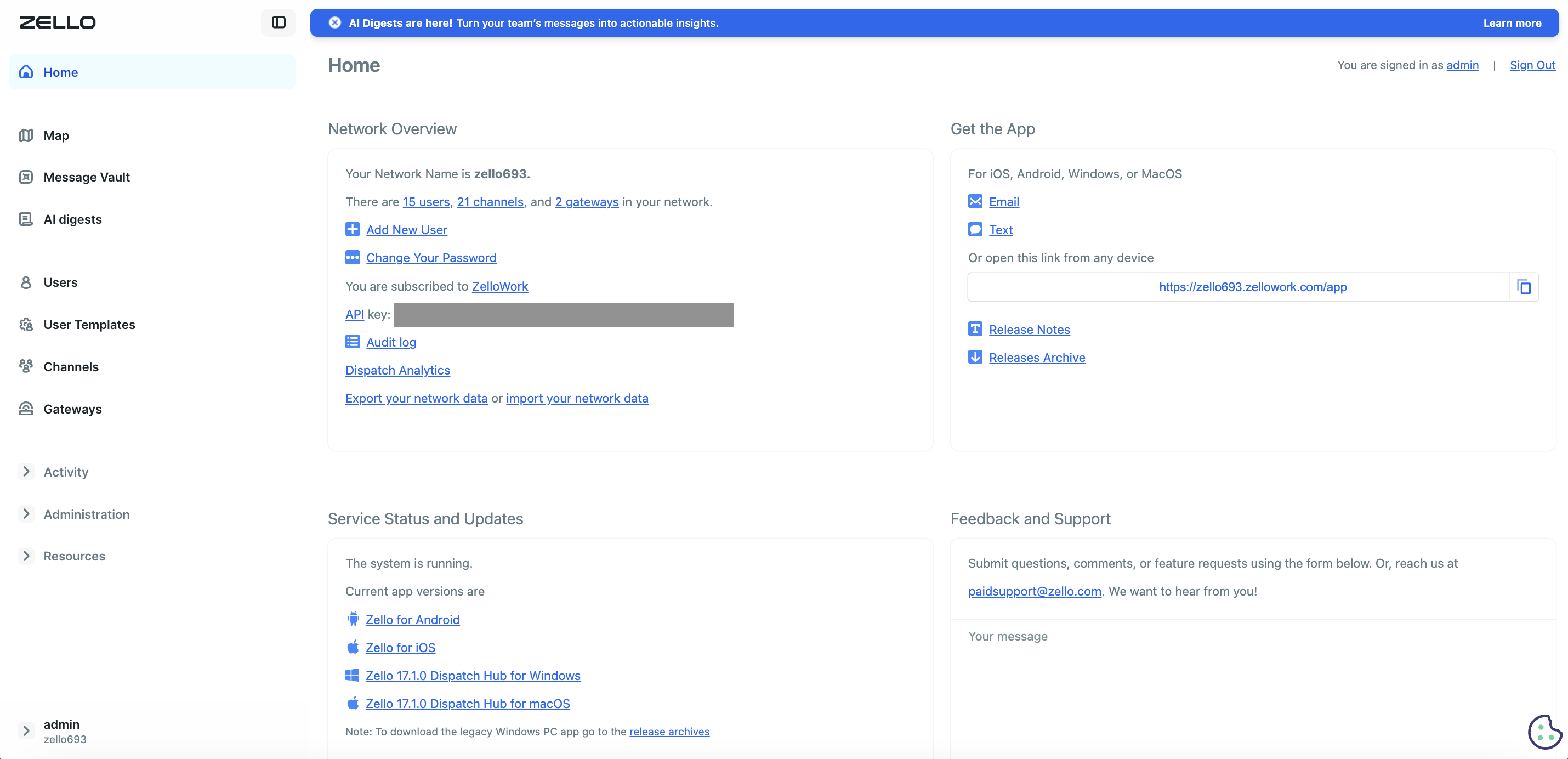Collapse the sidebar with the panel toggle icon
The image size is (1568, 759).
(278, 22)
